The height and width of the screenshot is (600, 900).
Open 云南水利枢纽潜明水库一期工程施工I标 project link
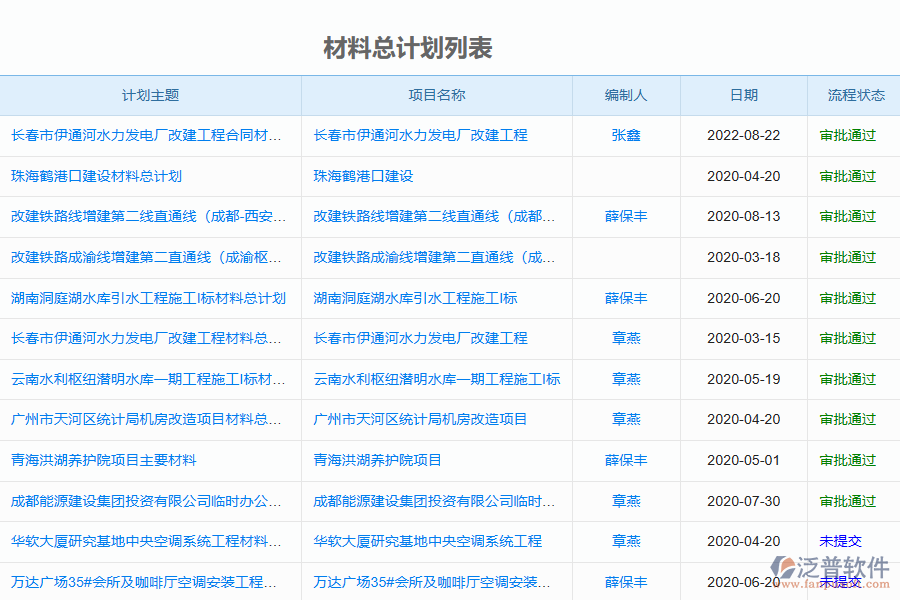click(x=436, y=379)
